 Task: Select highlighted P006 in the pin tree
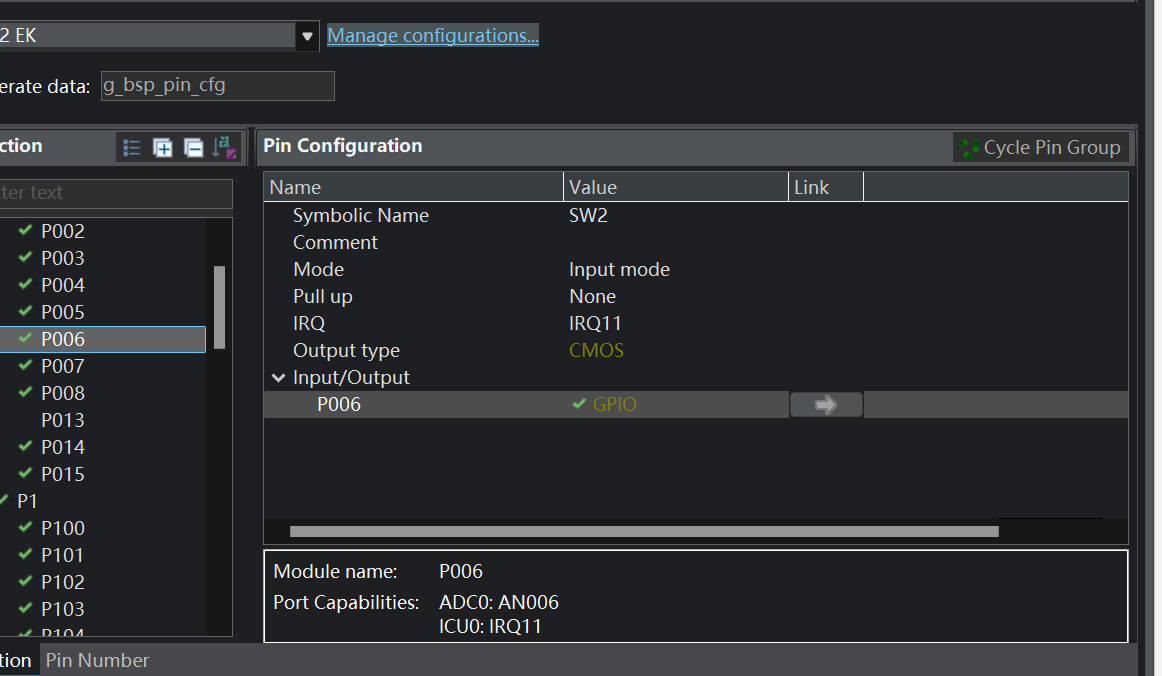coord(102,339)
